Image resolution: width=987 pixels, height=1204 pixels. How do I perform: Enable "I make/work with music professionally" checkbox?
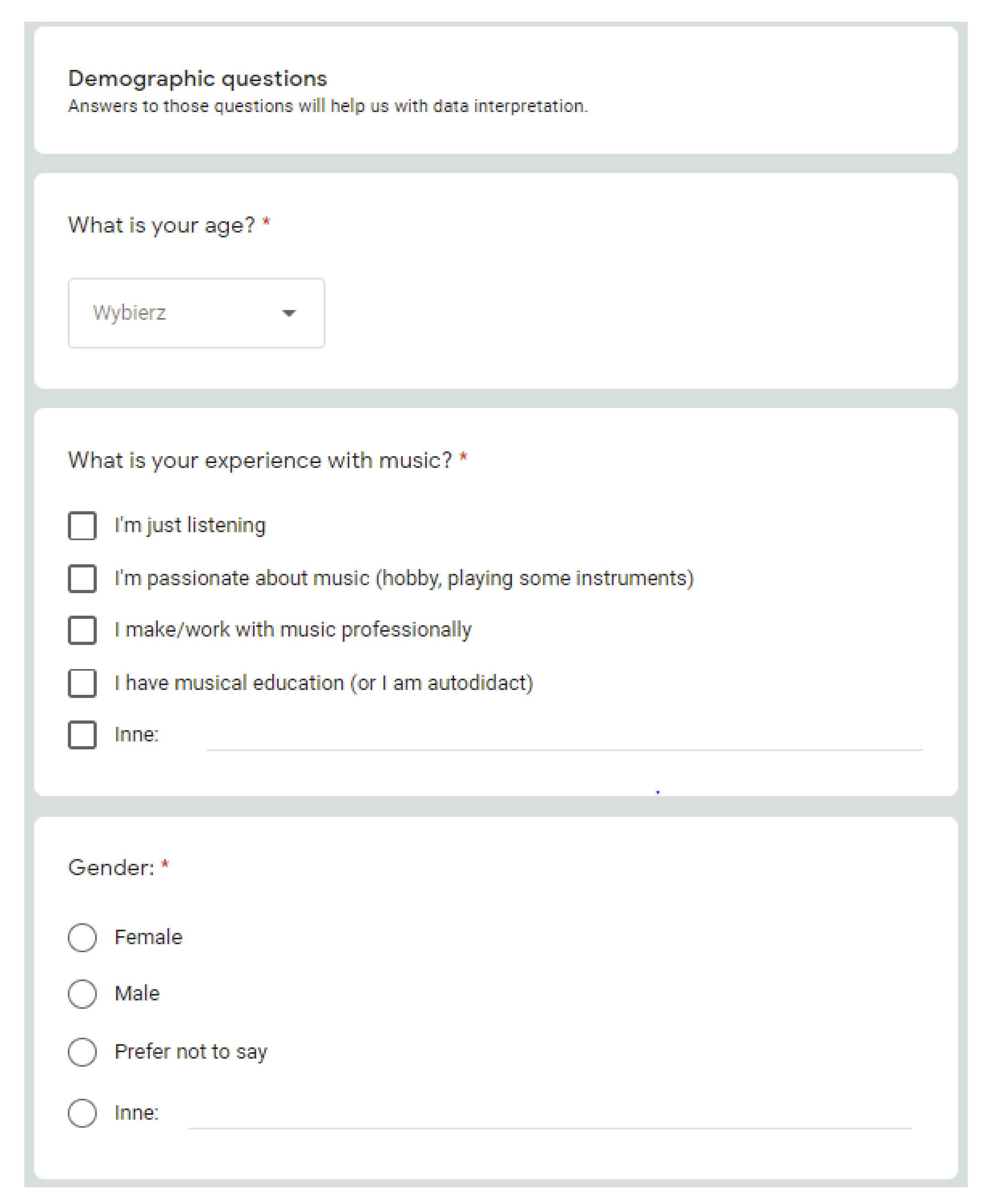pos(82,630)
